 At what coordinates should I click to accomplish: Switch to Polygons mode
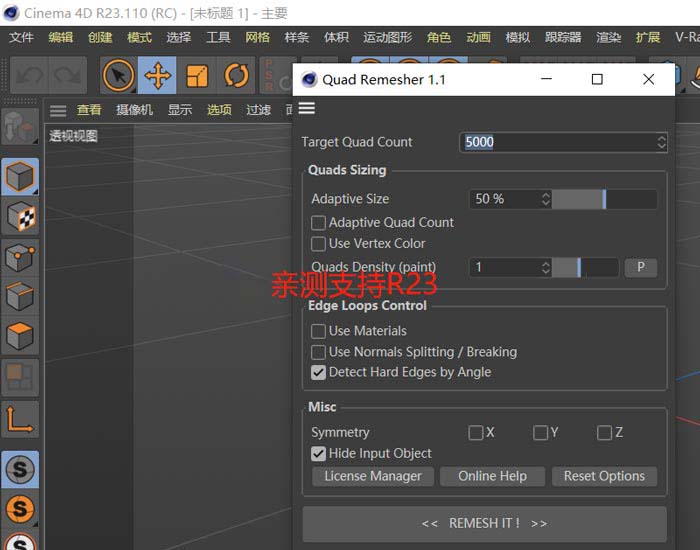pos(20,336)
